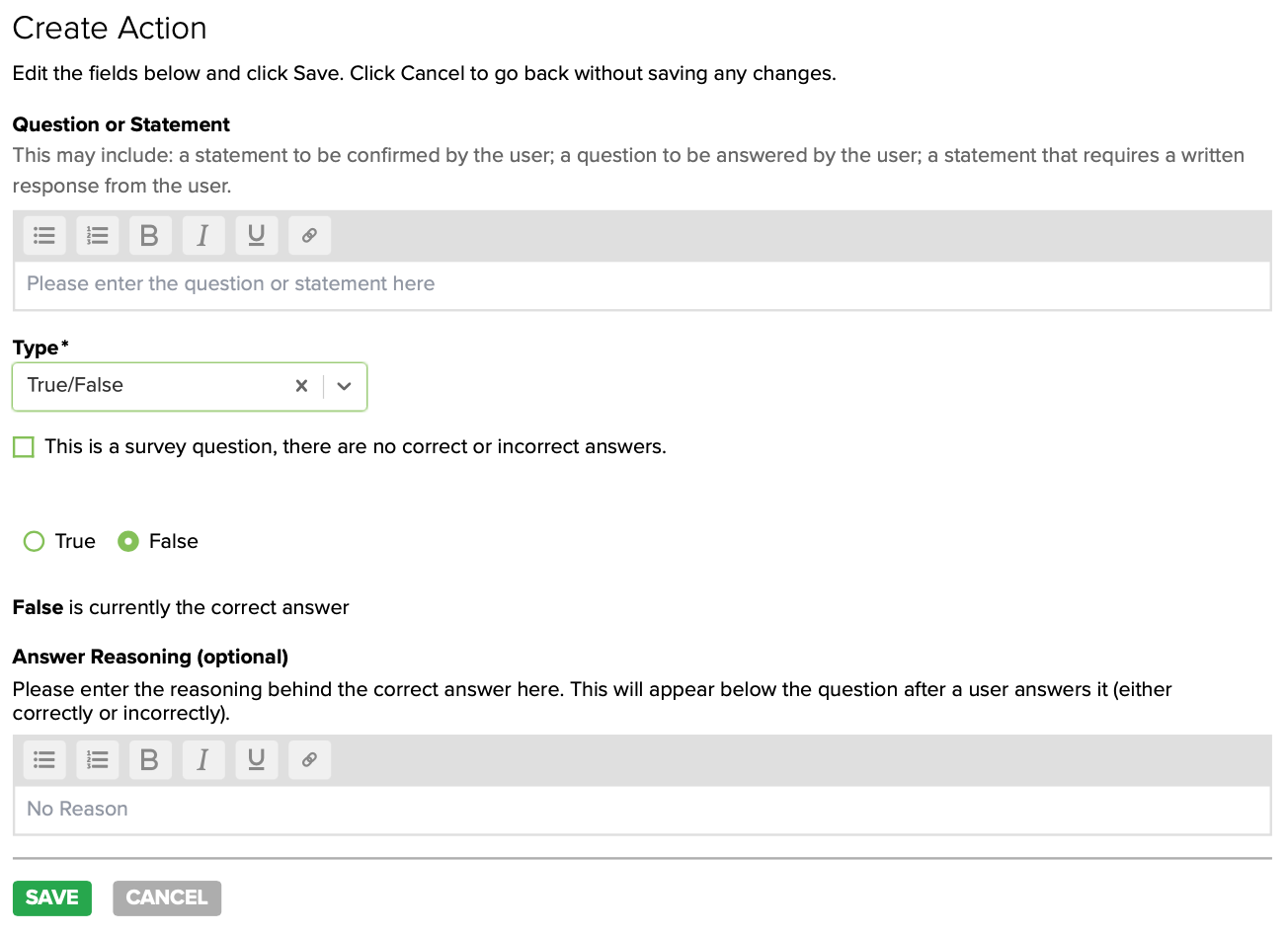This screenshot has height=934, width=1288.
Task: Toggle underline in Answer Reasoning toolbar
Action: pyautogui.click(x=256, y=760)
